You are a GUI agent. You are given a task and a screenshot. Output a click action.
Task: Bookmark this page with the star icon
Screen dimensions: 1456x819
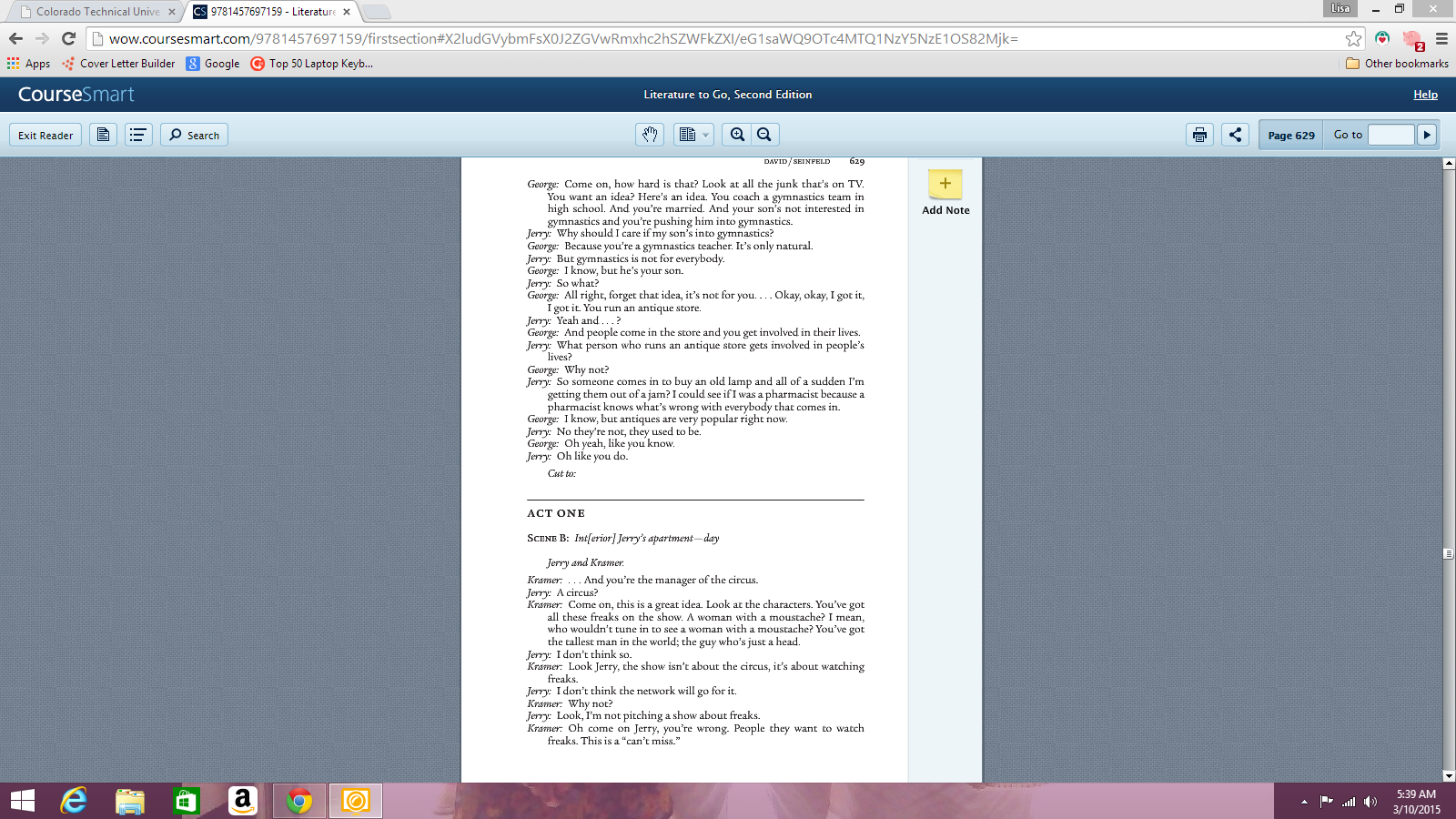click(x=1353, y=39)
